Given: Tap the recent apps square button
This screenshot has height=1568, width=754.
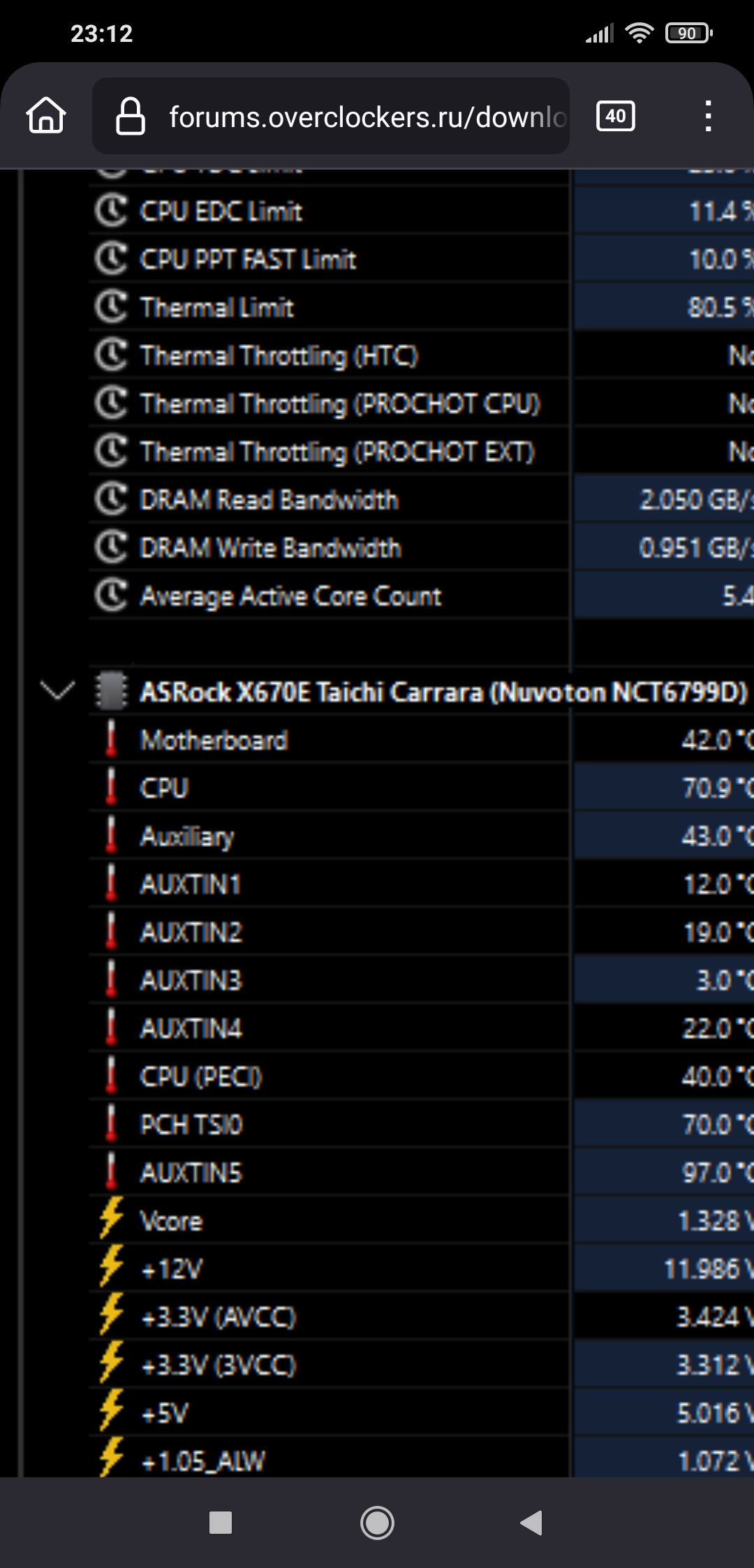Looking at the screenshot, I should 221,1523.
